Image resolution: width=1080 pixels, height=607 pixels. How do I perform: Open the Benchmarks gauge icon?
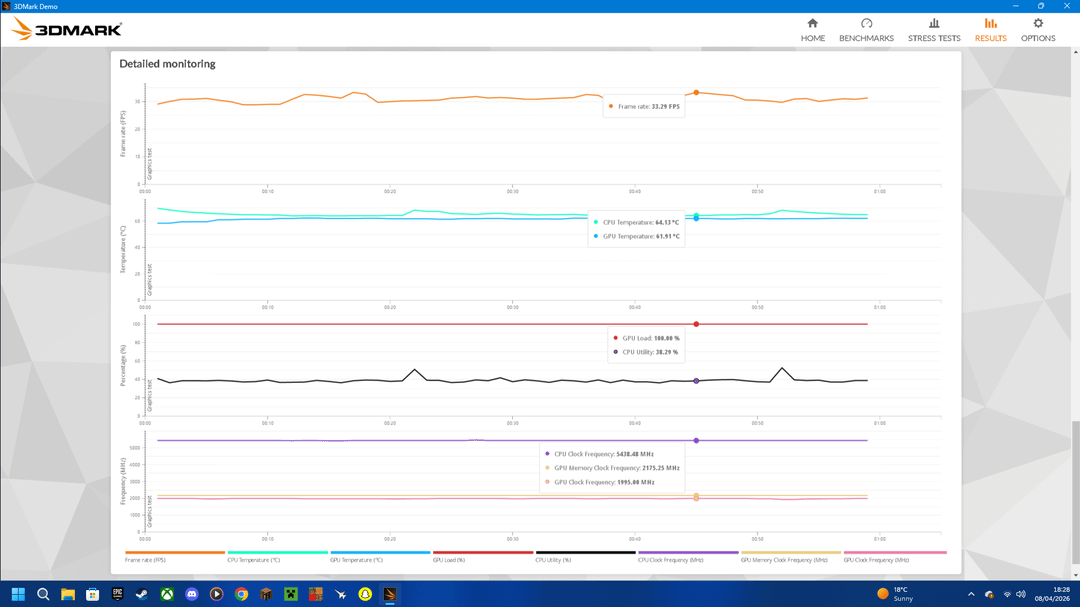[866, 24]
